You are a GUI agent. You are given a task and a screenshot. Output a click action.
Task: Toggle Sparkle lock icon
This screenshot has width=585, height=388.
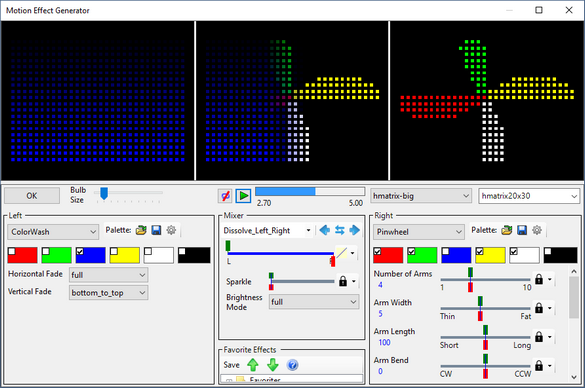(343, 281)
